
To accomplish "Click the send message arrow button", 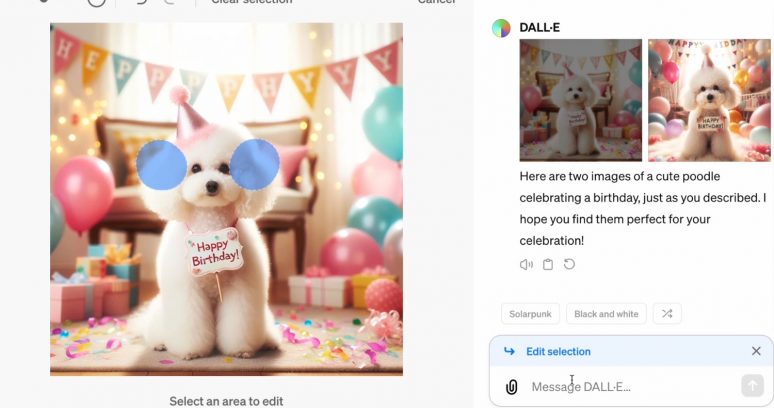I will point(752,386).
